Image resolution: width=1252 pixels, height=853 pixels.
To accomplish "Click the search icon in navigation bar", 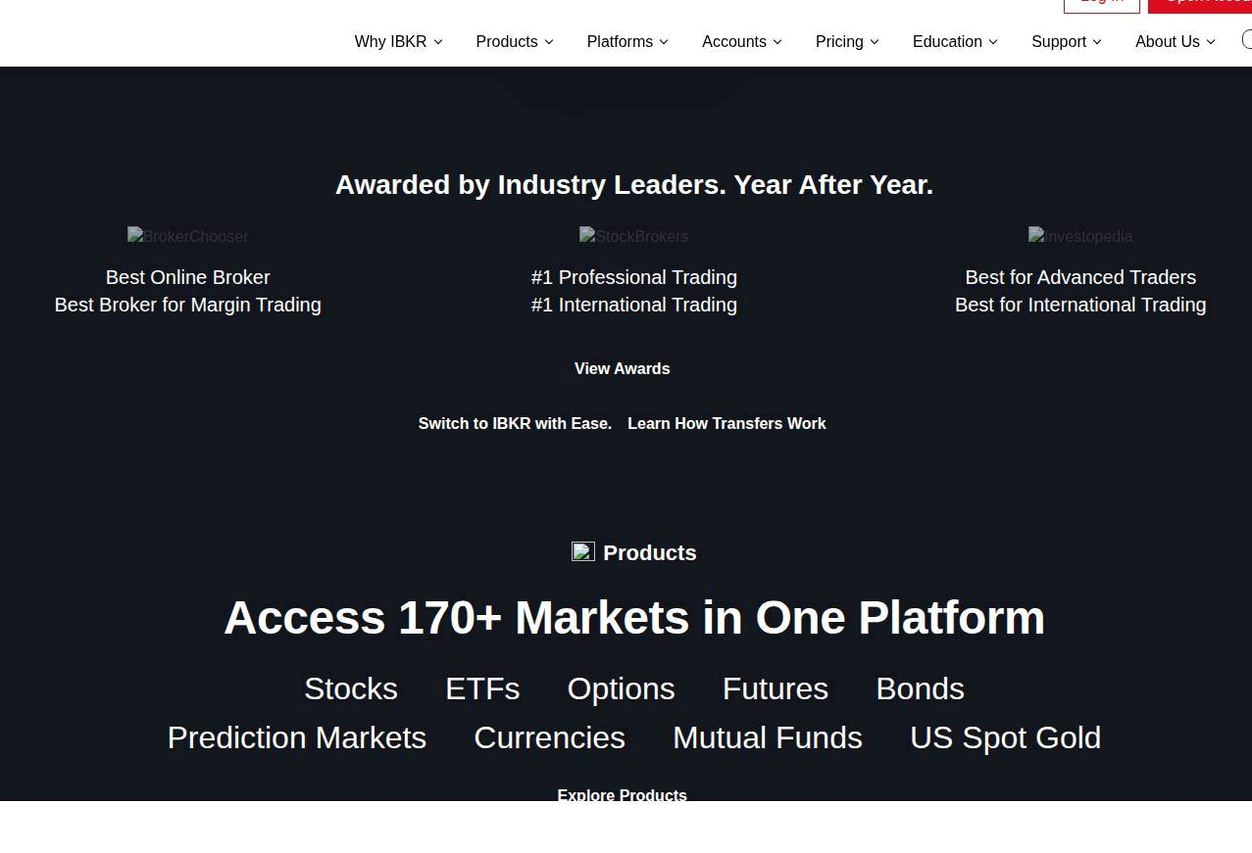I will [x=1246, y=40].
